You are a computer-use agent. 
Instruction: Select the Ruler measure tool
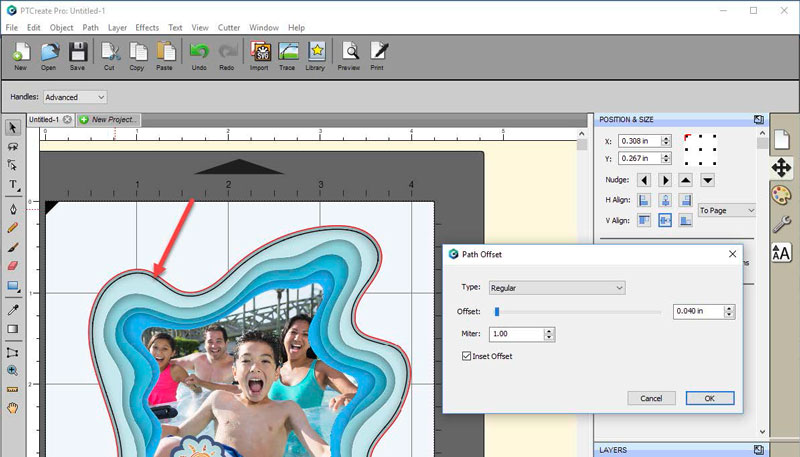[x=13, y=390]
